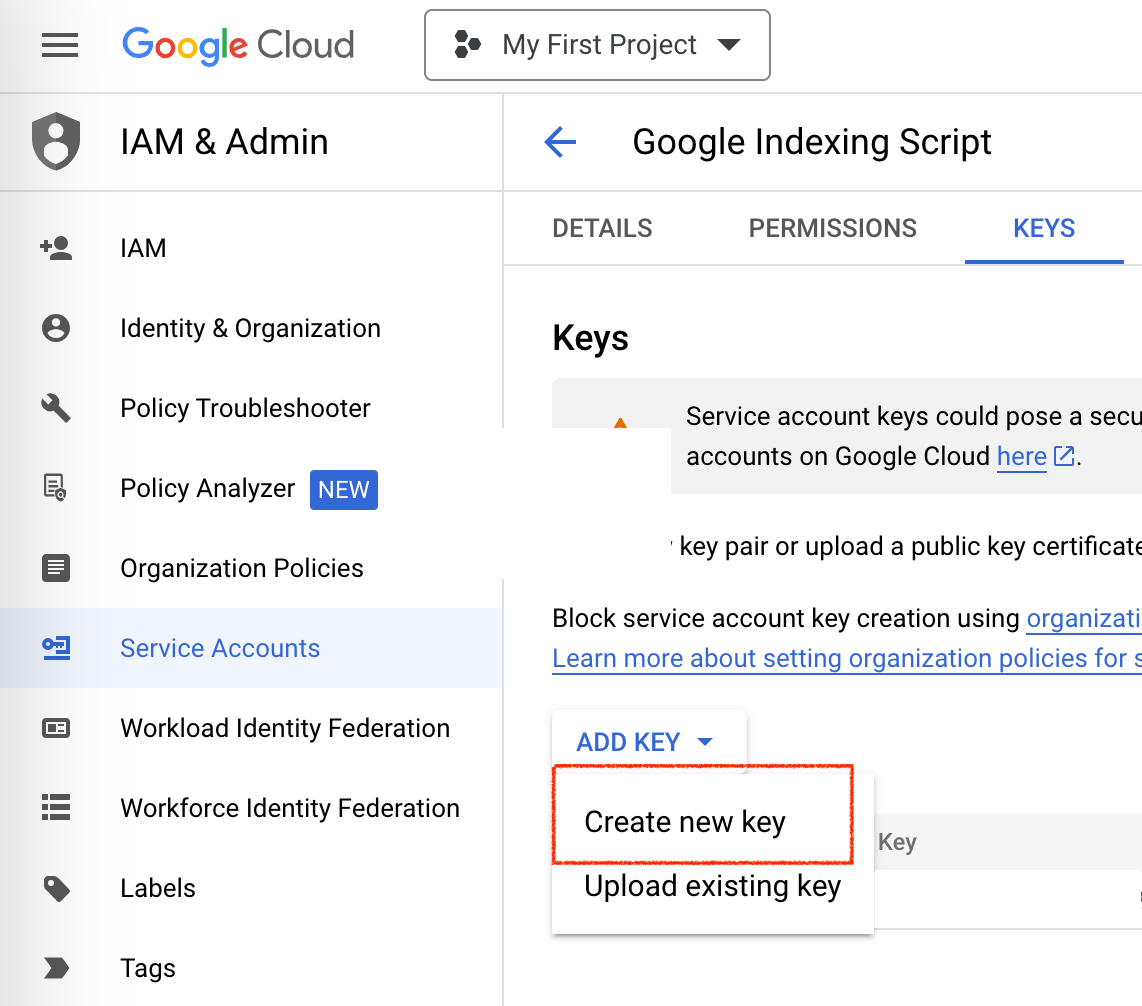
Task: Click the 'Keys' section heading
Action: [590, 338]
